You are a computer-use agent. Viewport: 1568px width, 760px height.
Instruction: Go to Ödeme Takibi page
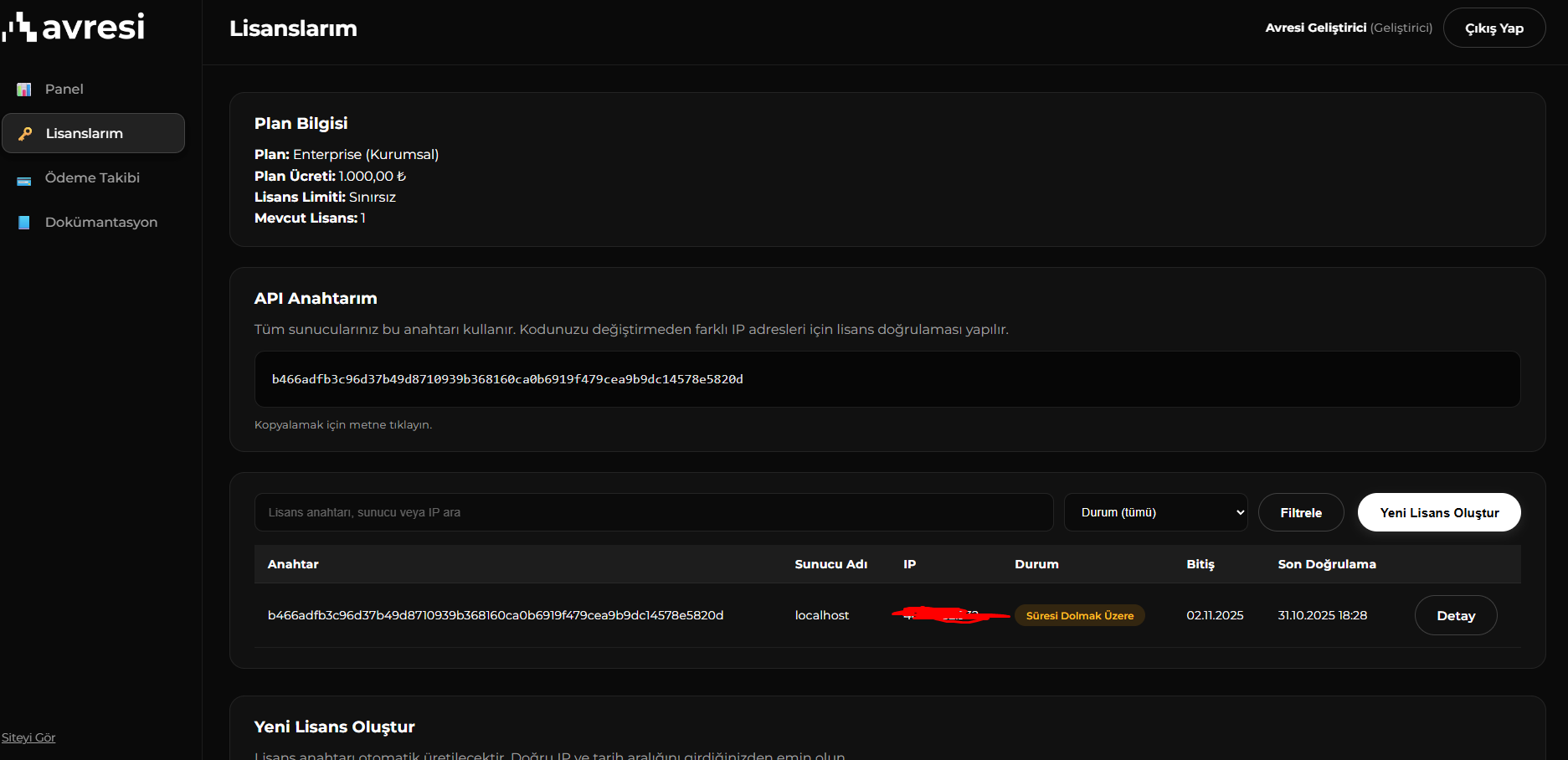92,178
